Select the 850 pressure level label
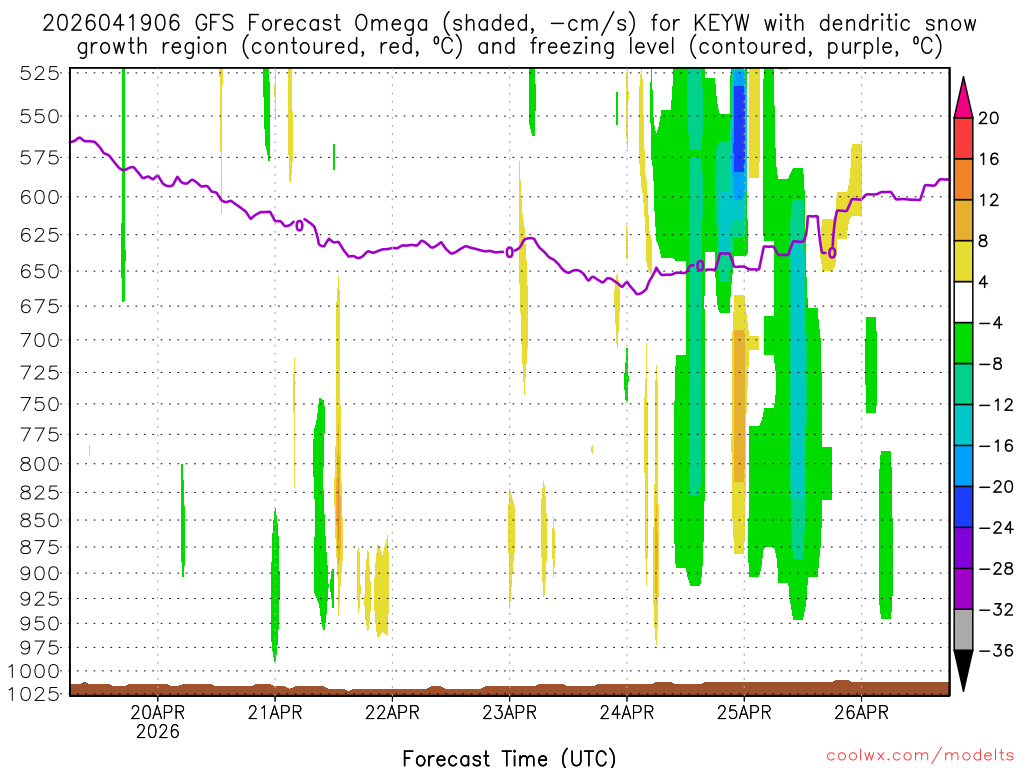This screenshot has height=768, width=1024. coord(40,520)
